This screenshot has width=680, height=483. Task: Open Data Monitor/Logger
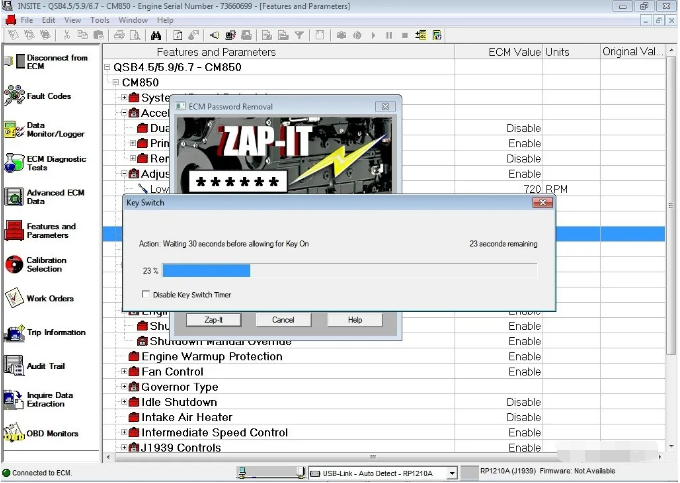point(44,130)
